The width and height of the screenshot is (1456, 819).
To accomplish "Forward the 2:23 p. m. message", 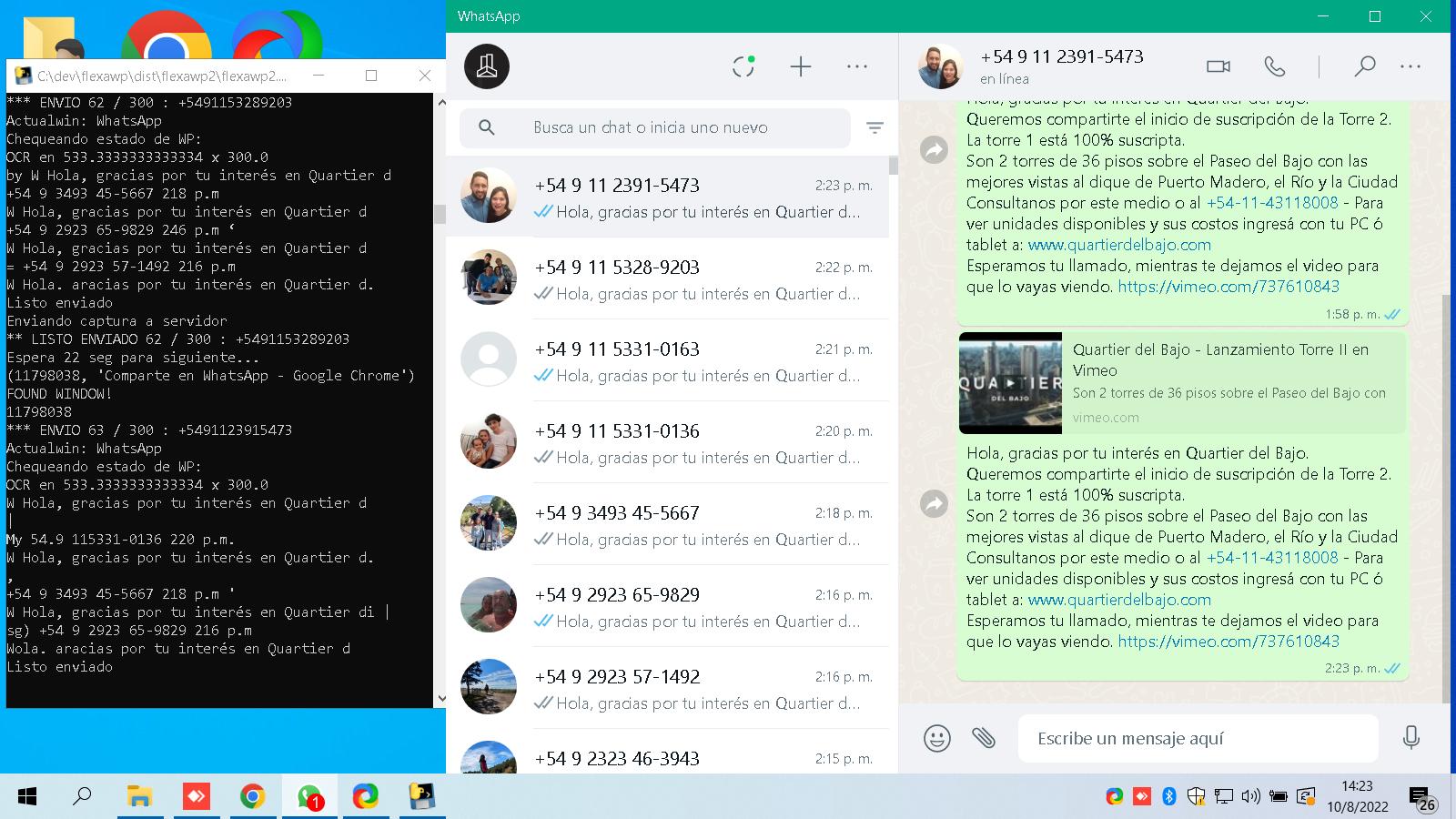I will pyautogui.click(x=935, y=504).
